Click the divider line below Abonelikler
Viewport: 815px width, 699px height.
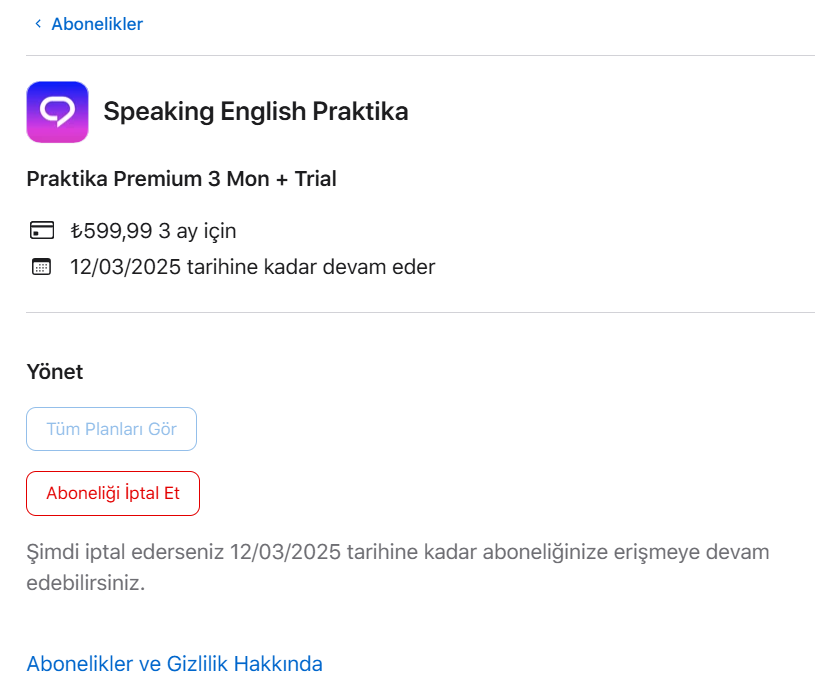(420, 56)
